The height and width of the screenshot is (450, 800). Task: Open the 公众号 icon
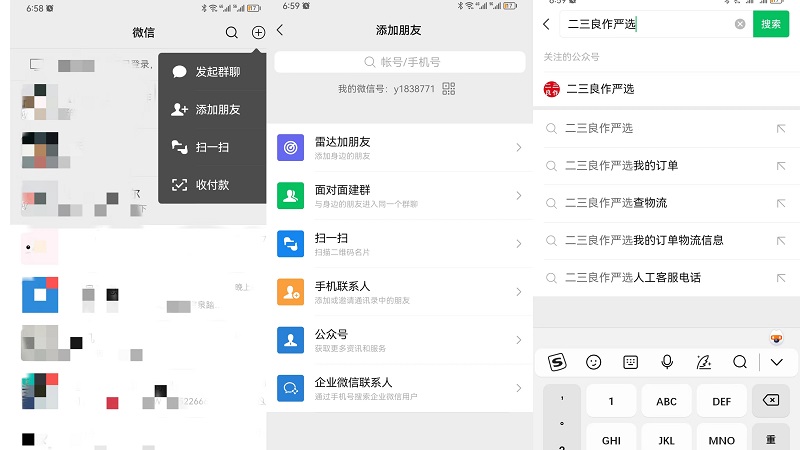(x=290, y=340)
